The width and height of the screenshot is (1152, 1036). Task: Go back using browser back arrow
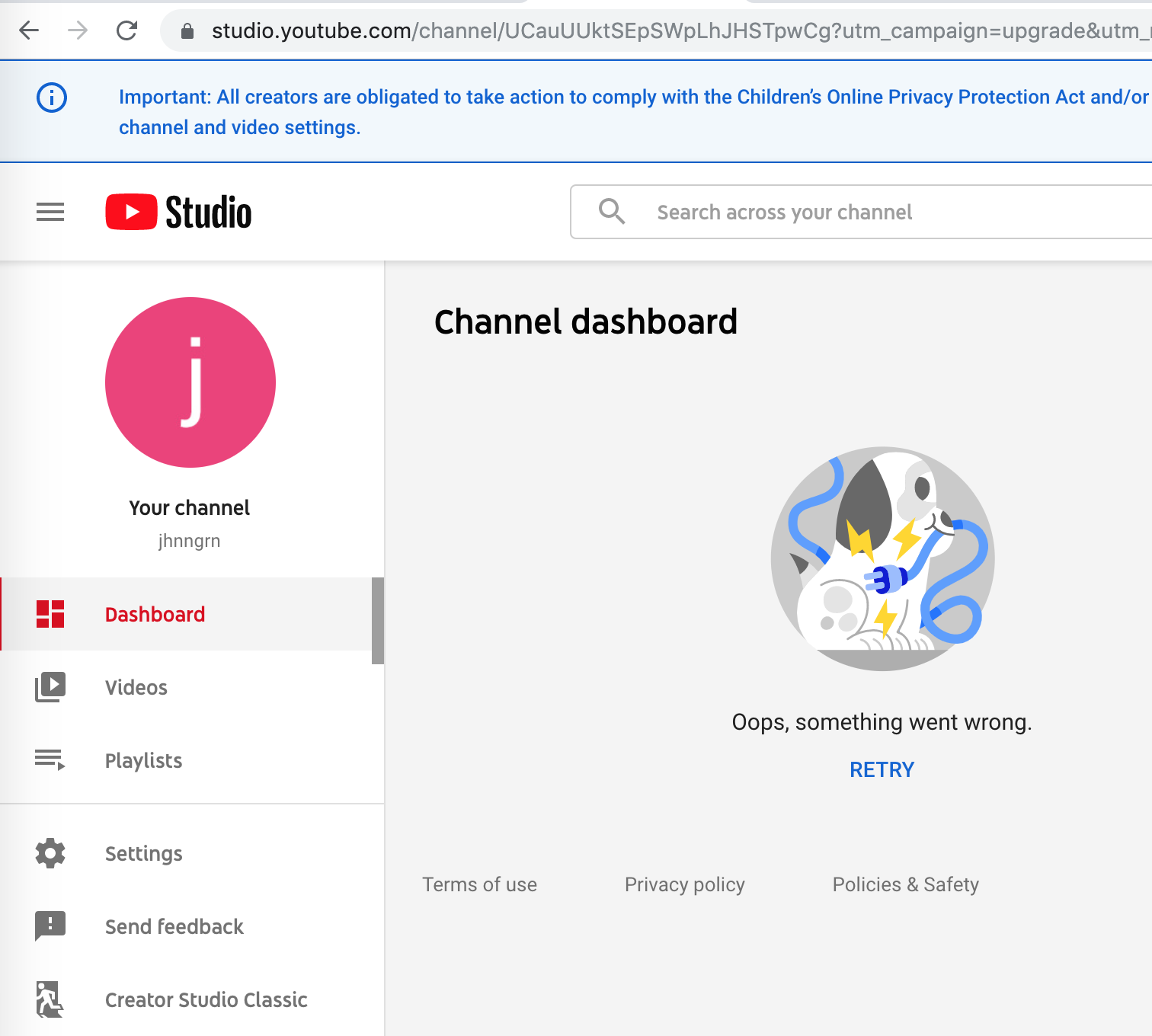click(x=29, y=30)
